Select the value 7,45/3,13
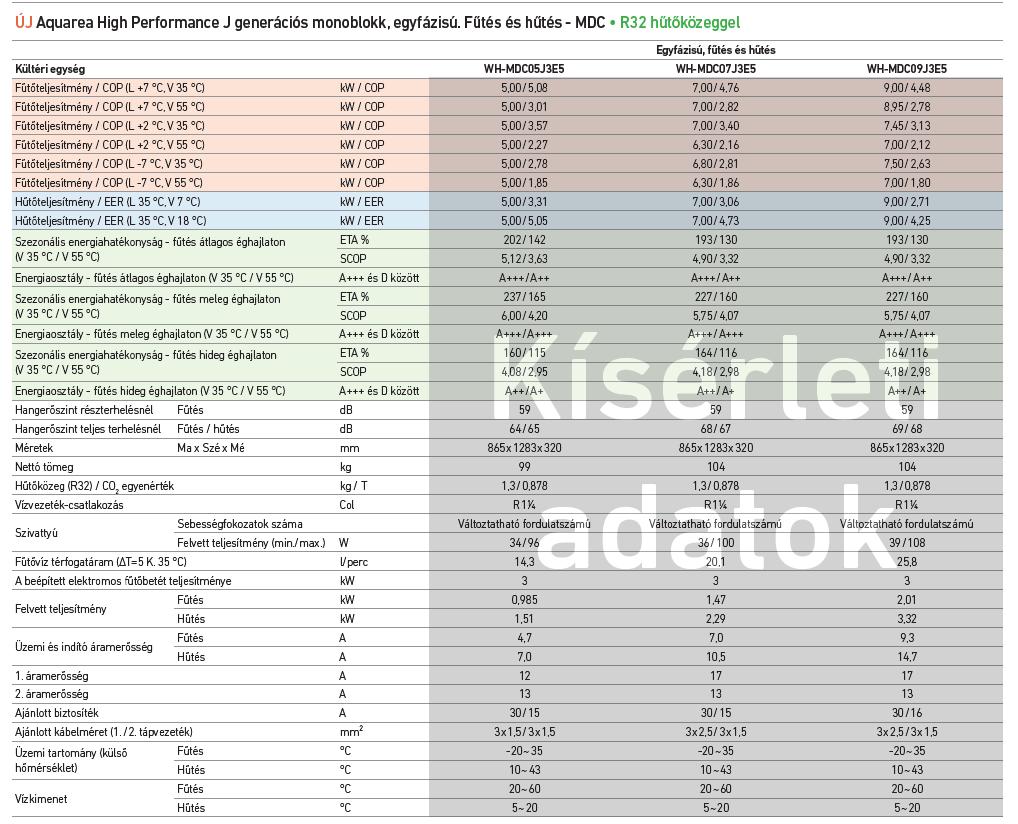The height and width of the screenshot is (824, 1018). pos(907,125)
